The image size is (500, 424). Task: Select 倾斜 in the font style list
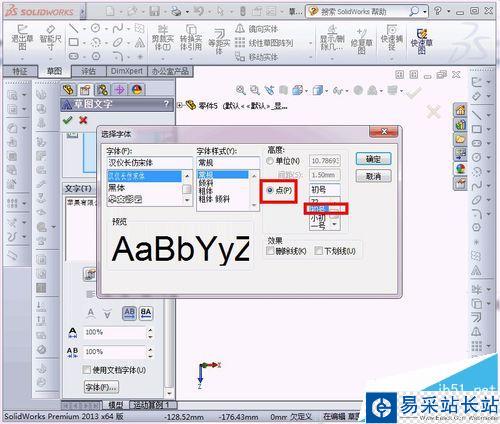[206, 183]
